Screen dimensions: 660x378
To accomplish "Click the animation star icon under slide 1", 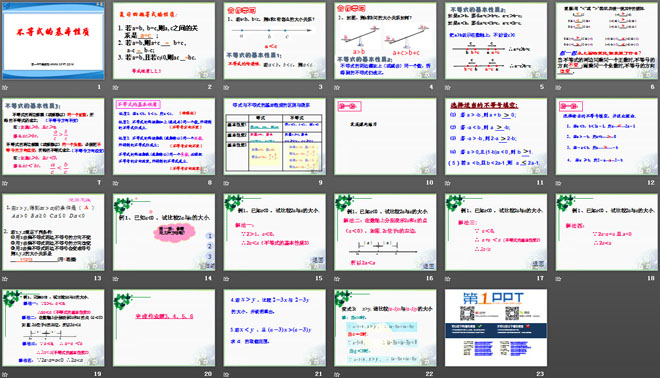I will pyautogui.click(x=5, y=87).
